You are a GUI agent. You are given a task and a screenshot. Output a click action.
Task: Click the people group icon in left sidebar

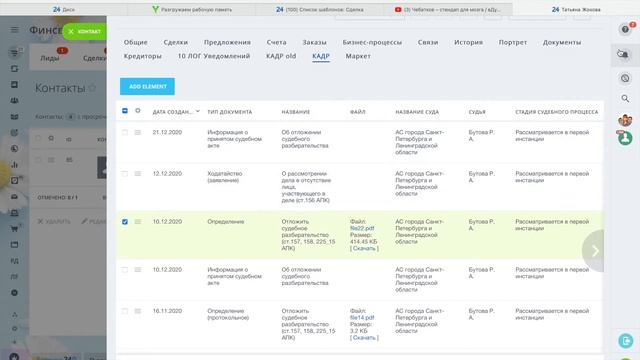[x=14, y=101]
